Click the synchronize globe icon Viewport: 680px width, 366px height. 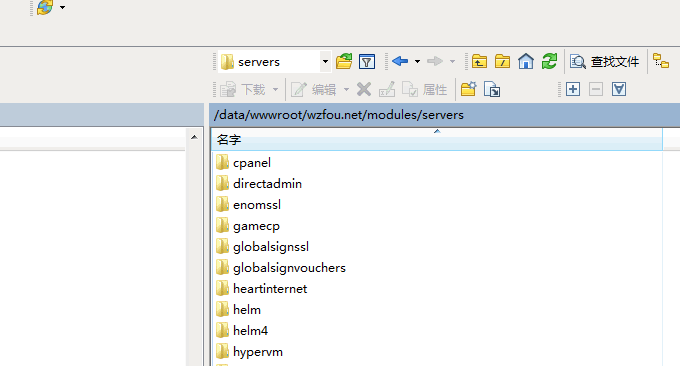45,7
